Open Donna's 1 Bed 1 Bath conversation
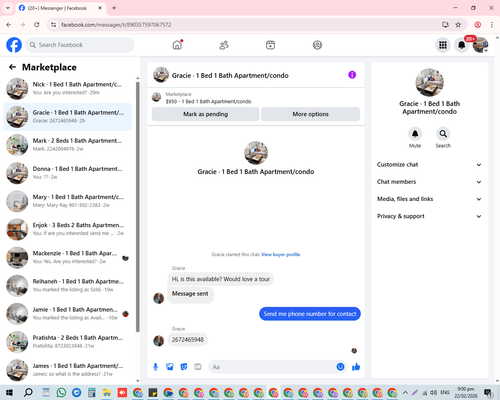The height and width of the screenshot is (400, 500). pos(67,173)
